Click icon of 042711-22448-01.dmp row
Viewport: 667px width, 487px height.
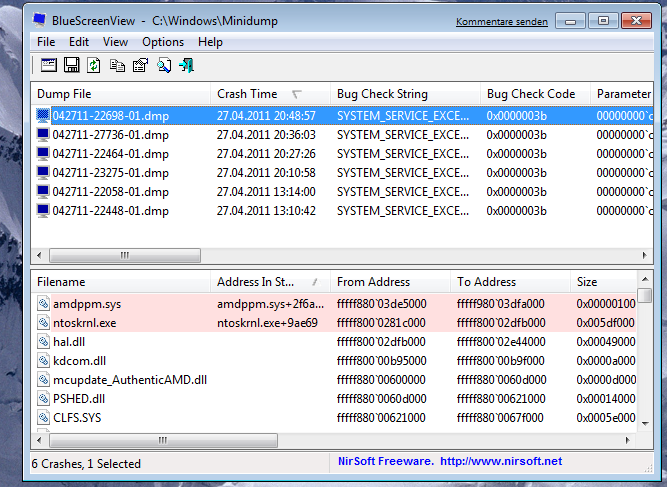click(x=43, y=211)
